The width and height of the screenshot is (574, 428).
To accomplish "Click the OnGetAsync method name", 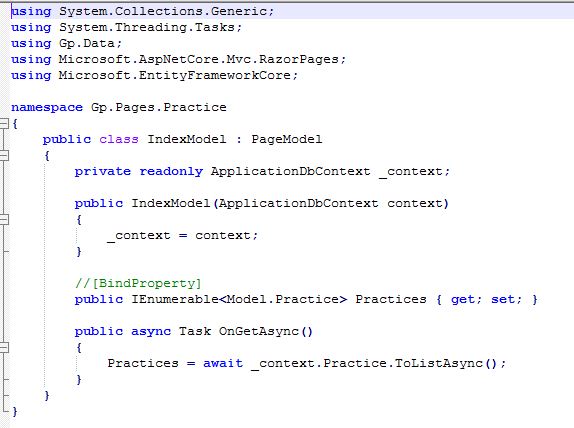I will (x=259, y=331).
